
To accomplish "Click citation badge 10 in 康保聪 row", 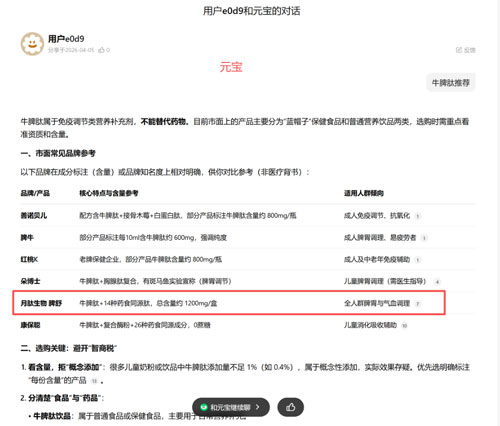I will click(x=404, y=326).
